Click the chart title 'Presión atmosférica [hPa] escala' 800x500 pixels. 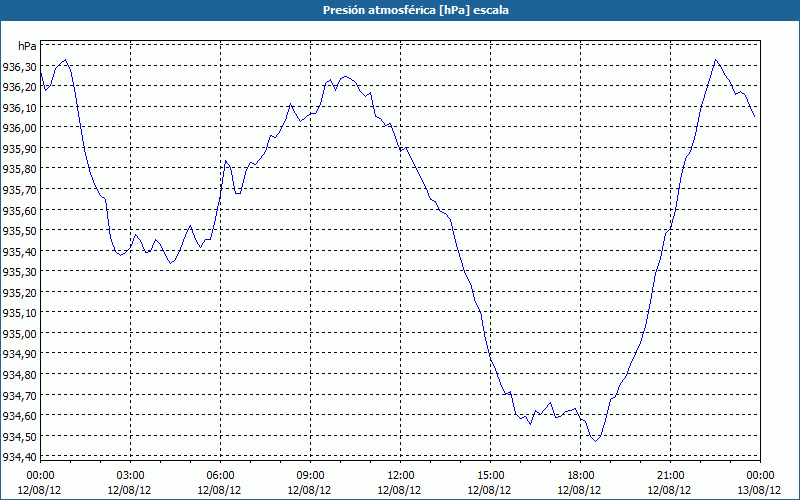click(x=415, y=10)
